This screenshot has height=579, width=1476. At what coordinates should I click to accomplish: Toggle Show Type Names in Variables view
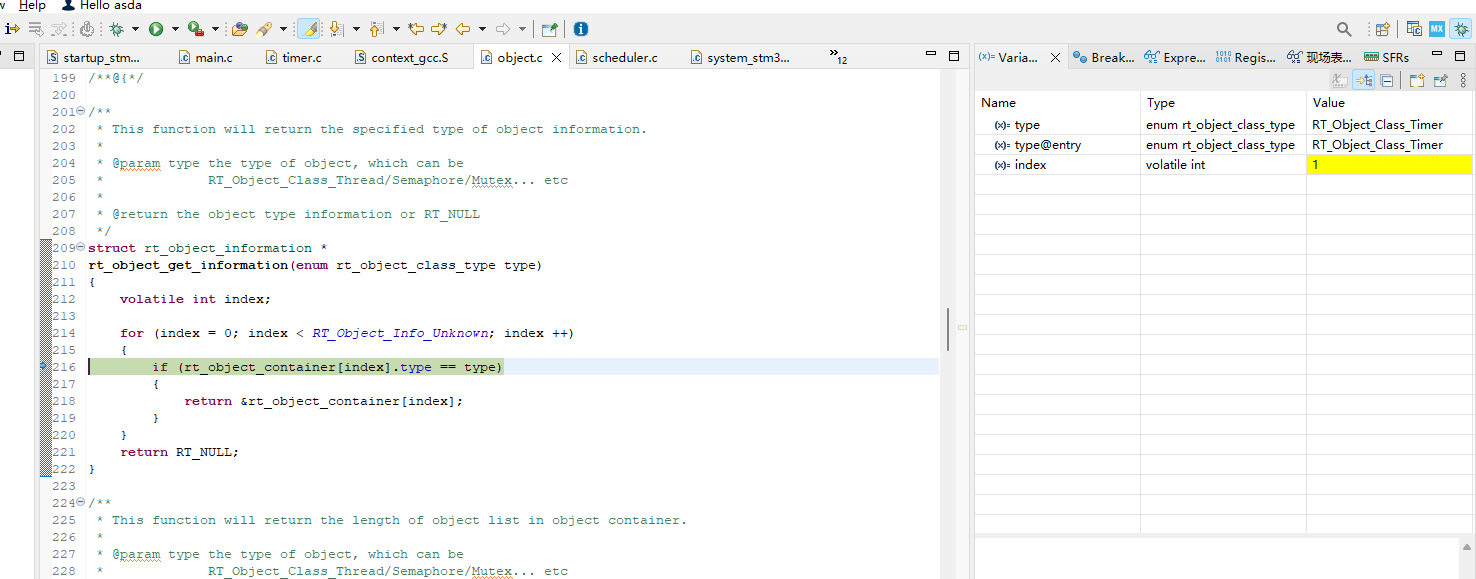(x=1338, y=80)
